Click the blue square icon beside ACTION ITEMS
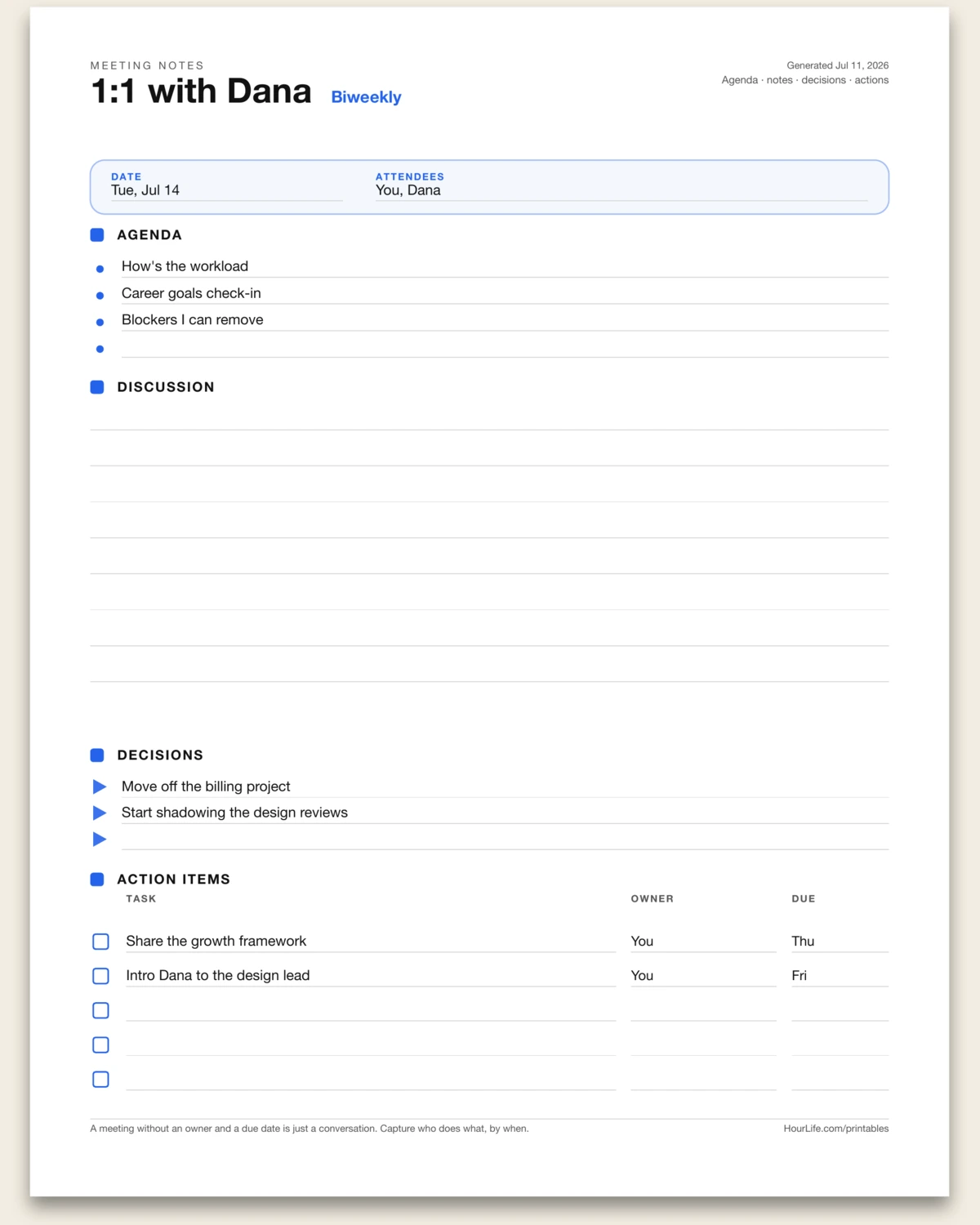Screen dimensions: 980x1225 tap(97, 880)
